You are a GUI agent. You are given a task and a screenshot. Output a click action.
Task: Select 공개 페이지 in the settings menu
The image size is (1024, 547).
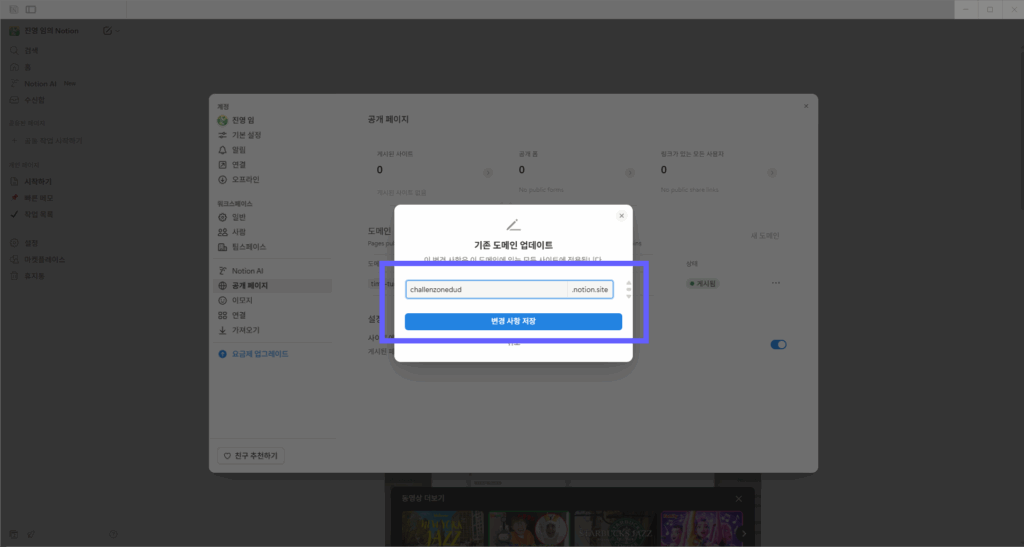pyautogui.click(x=272, y=285)
